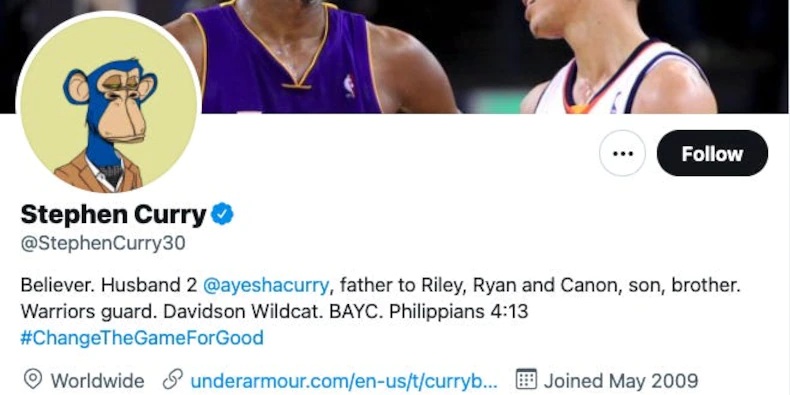Open the three-dot more options button
790x395 pixels.
pos(622,153)
